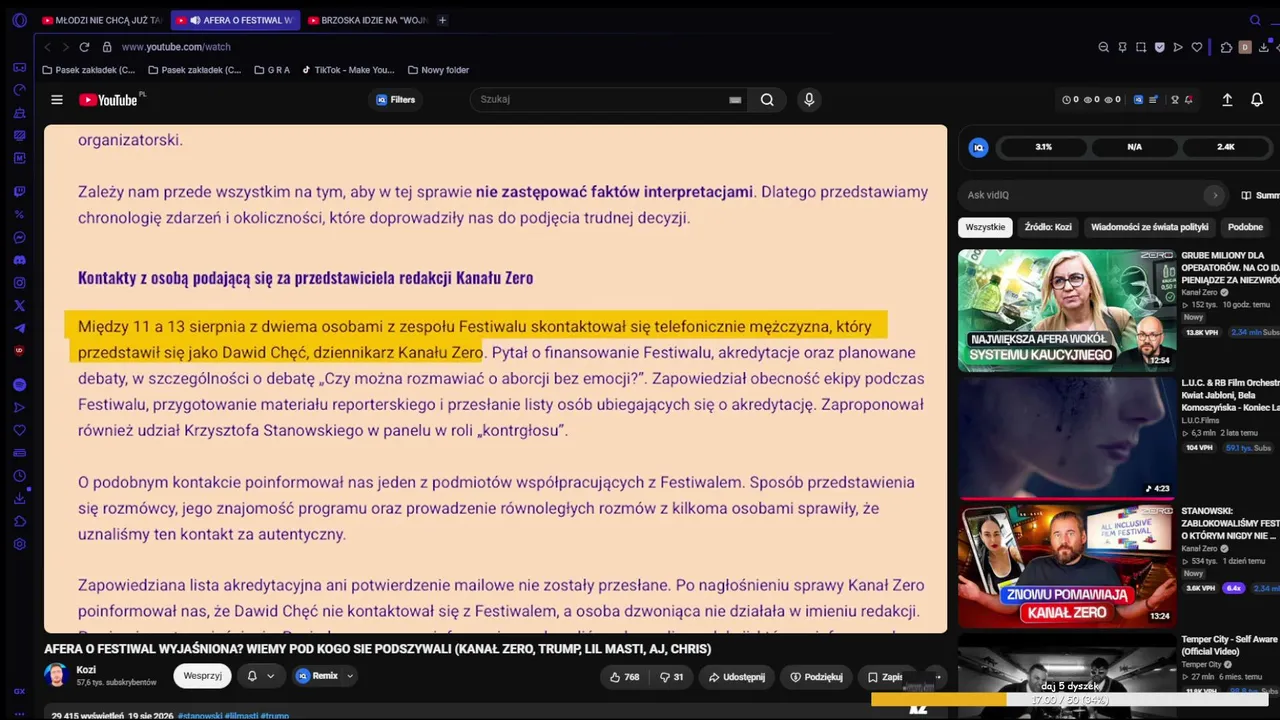1280x720 pixels.
Task: Open the "Nowy folder" bookmark folder
Action: coord(439,70)
